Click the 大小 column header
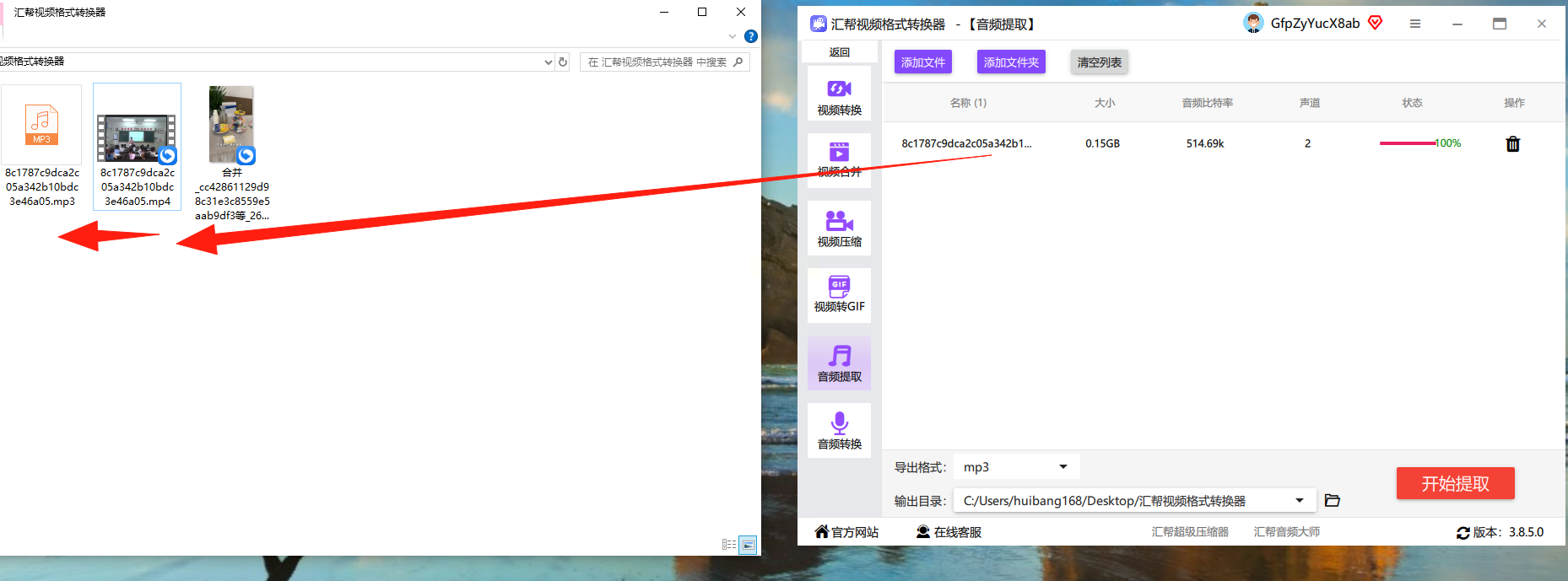Image resolution: width=1568 pixels, height=581 pixels. tap(1105, 103)
